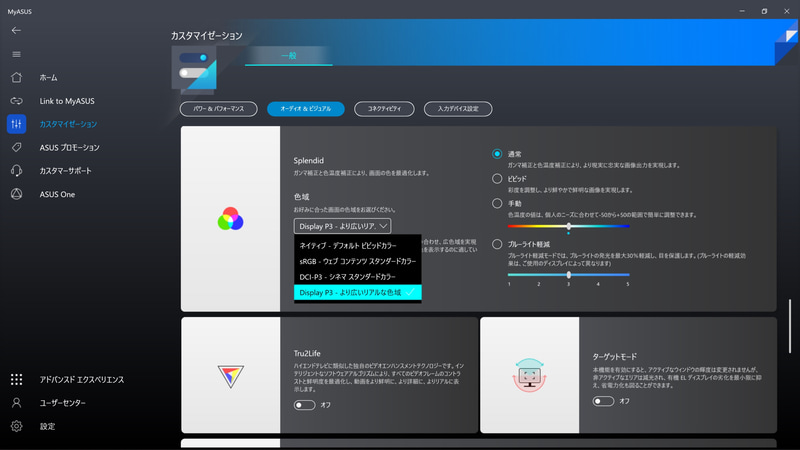
Task: Click the ASUS promotion tag icon
Action: 16,147
